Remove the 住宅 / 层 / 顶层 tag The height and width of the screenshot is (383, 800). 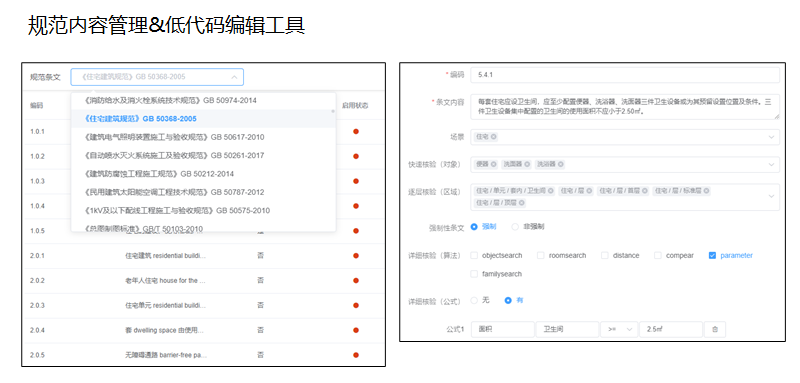pyautogui.click(x=522, y=203)
